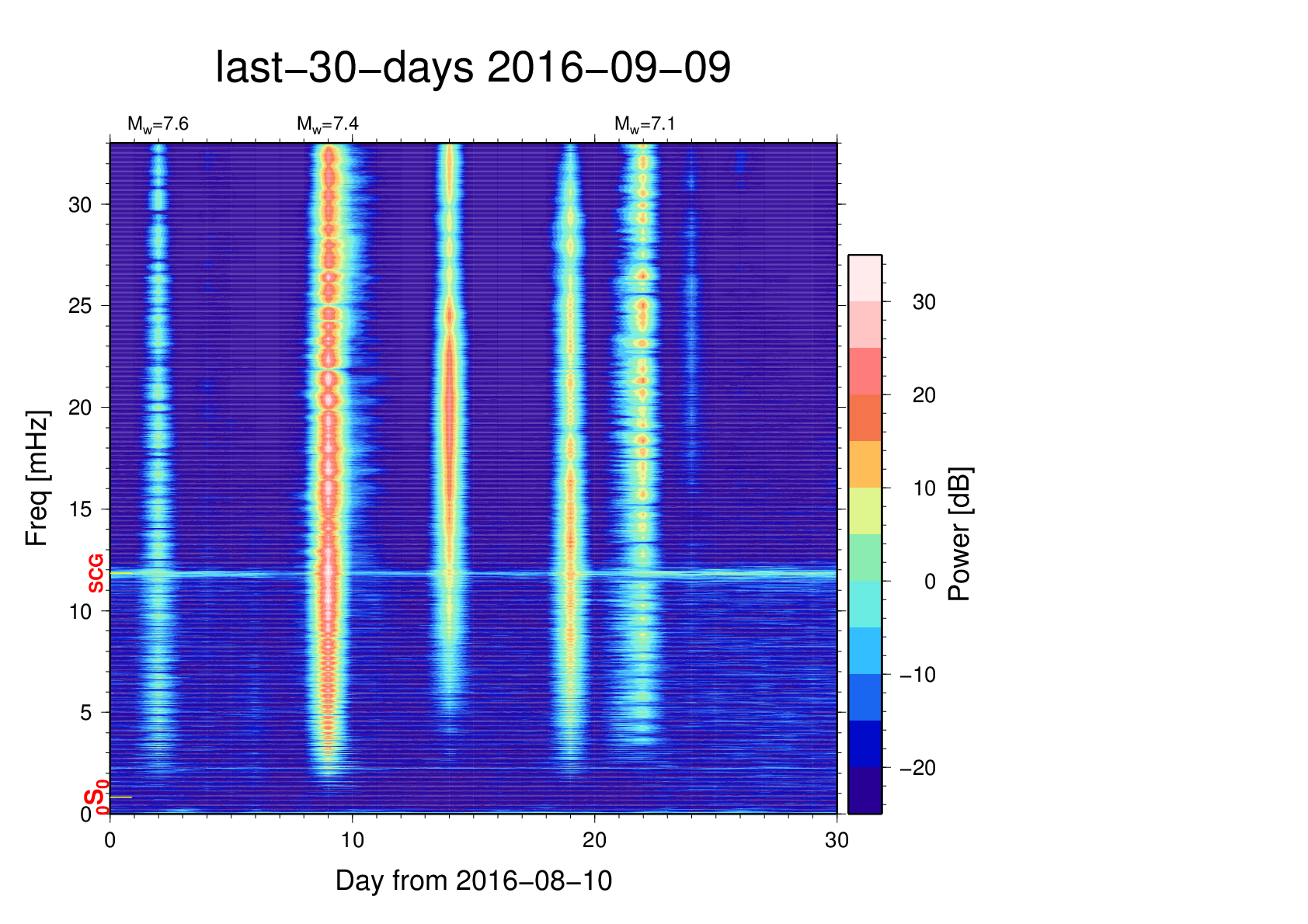Click the 10 tick label on day axis
1308x924 pixels.
tap(352, 839)
